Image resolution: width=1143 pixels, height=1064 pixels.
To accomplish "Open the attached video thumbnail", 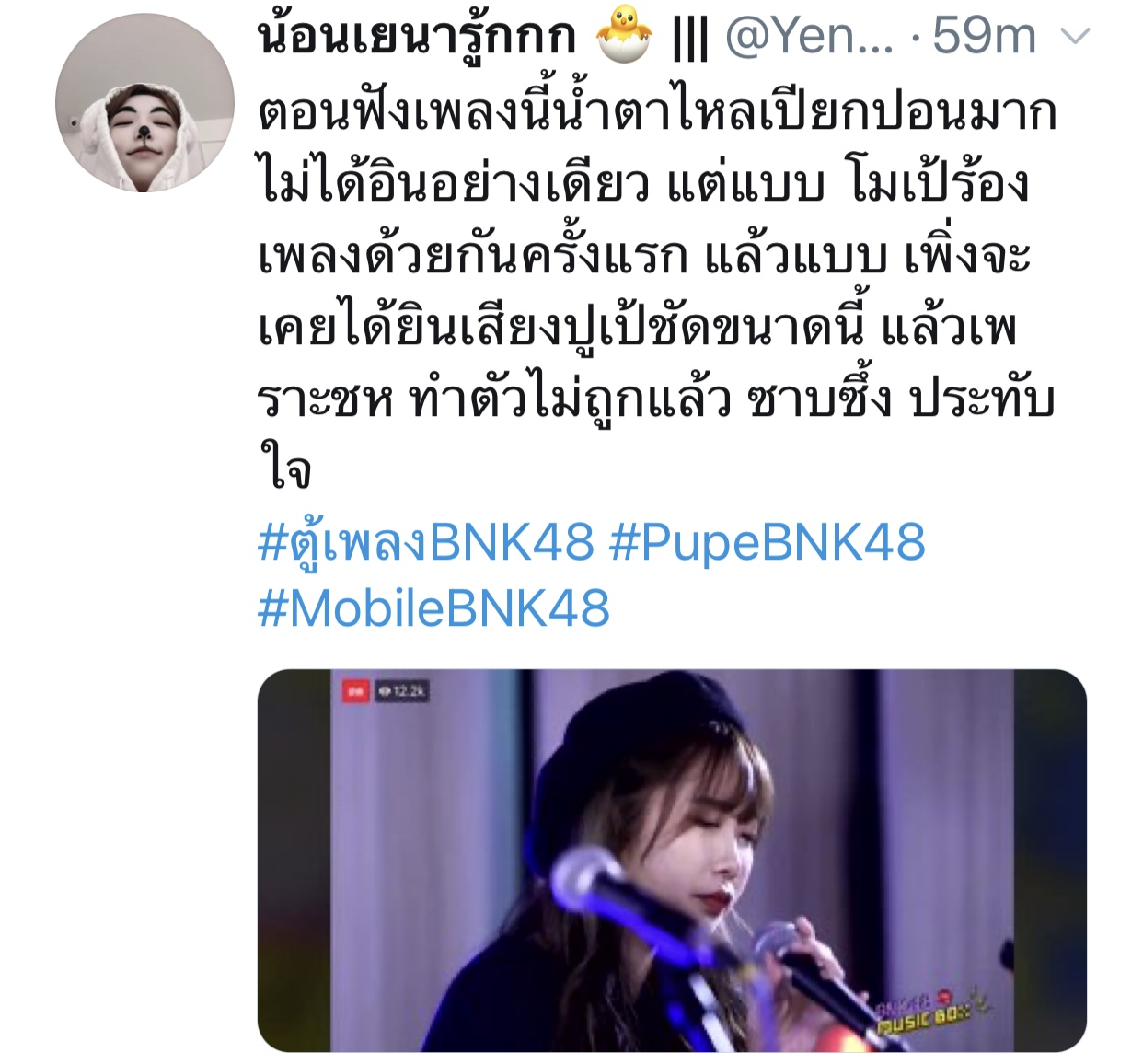I will 672,861.
